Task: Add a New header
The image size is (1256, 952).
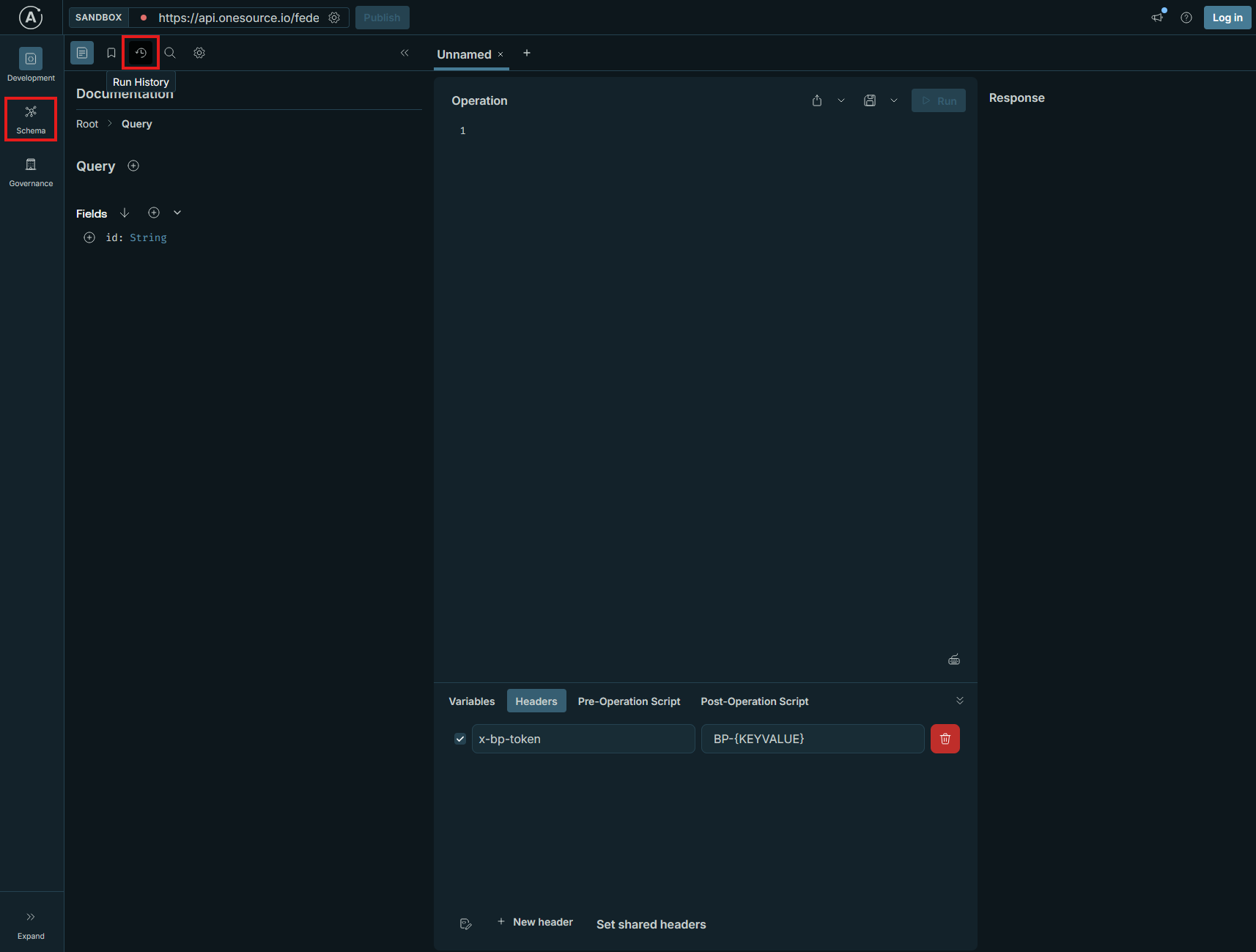Action: pos(535,922)
